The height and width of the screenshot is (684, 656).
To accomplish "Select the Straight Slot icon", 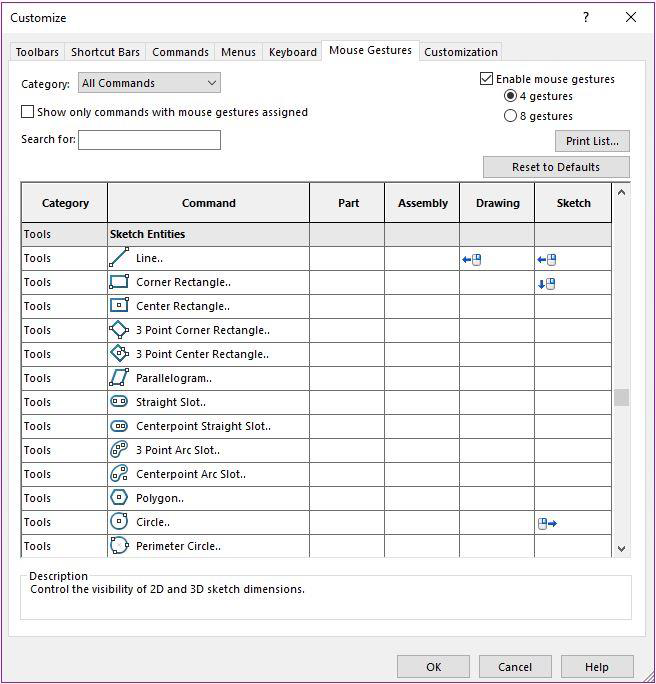I will coord(119,402).
